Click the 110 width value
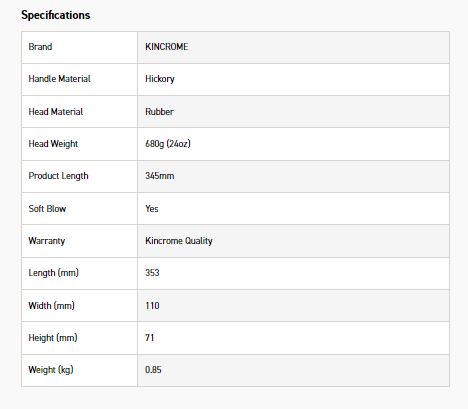 pos(152,306)
